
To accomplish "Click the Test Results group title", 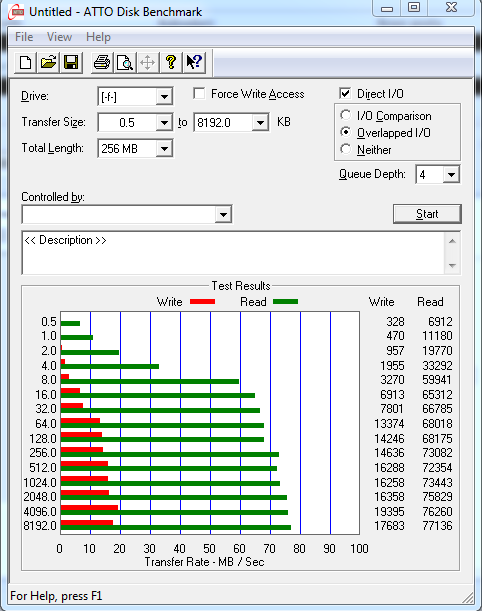I will pyautogui.click(x=241, y=286).
